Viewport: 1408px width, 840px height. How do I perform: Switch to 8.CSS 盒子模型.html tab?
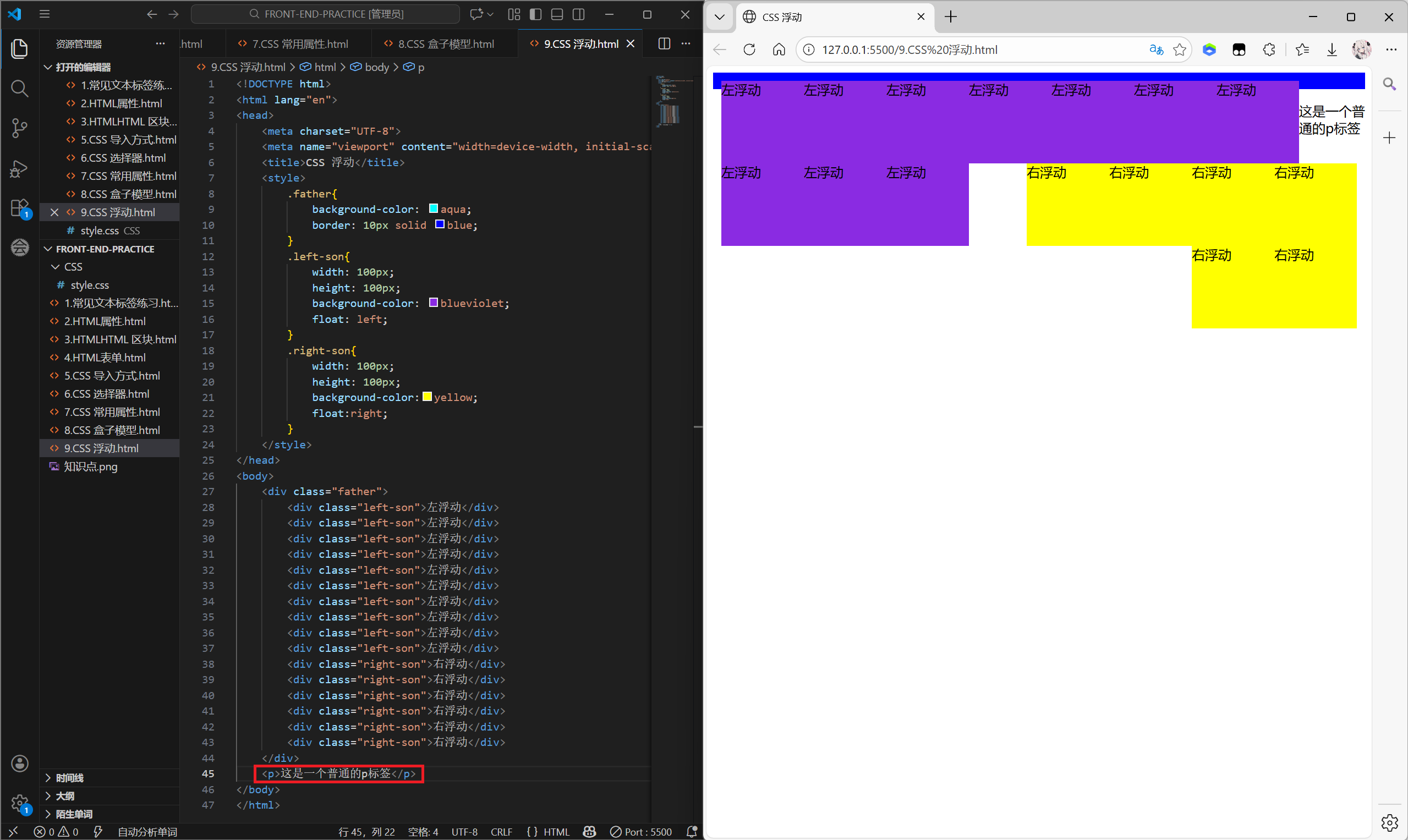[x=445, y=43]
